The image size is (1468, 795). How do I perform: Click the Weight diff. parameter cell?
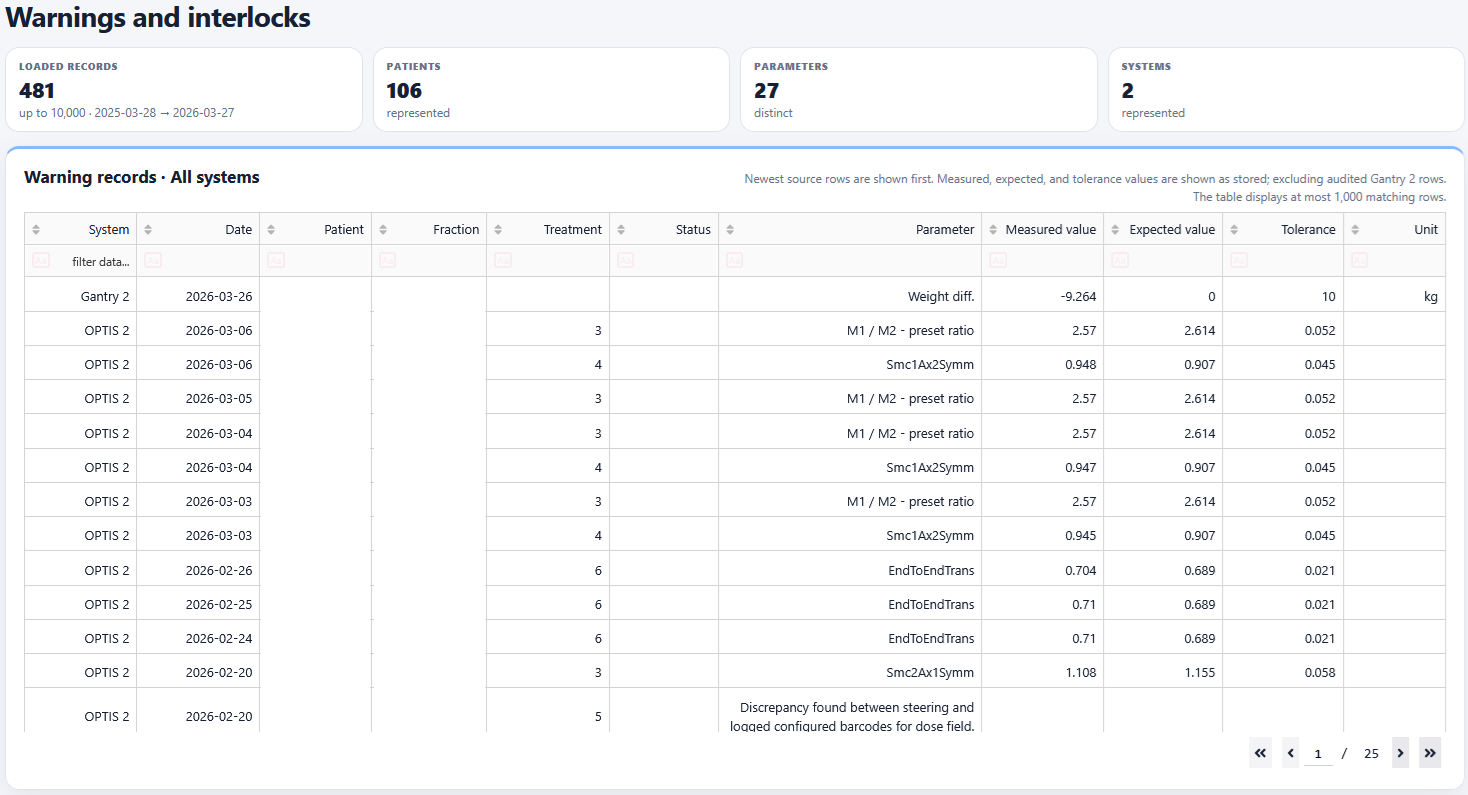coord(850,296)
